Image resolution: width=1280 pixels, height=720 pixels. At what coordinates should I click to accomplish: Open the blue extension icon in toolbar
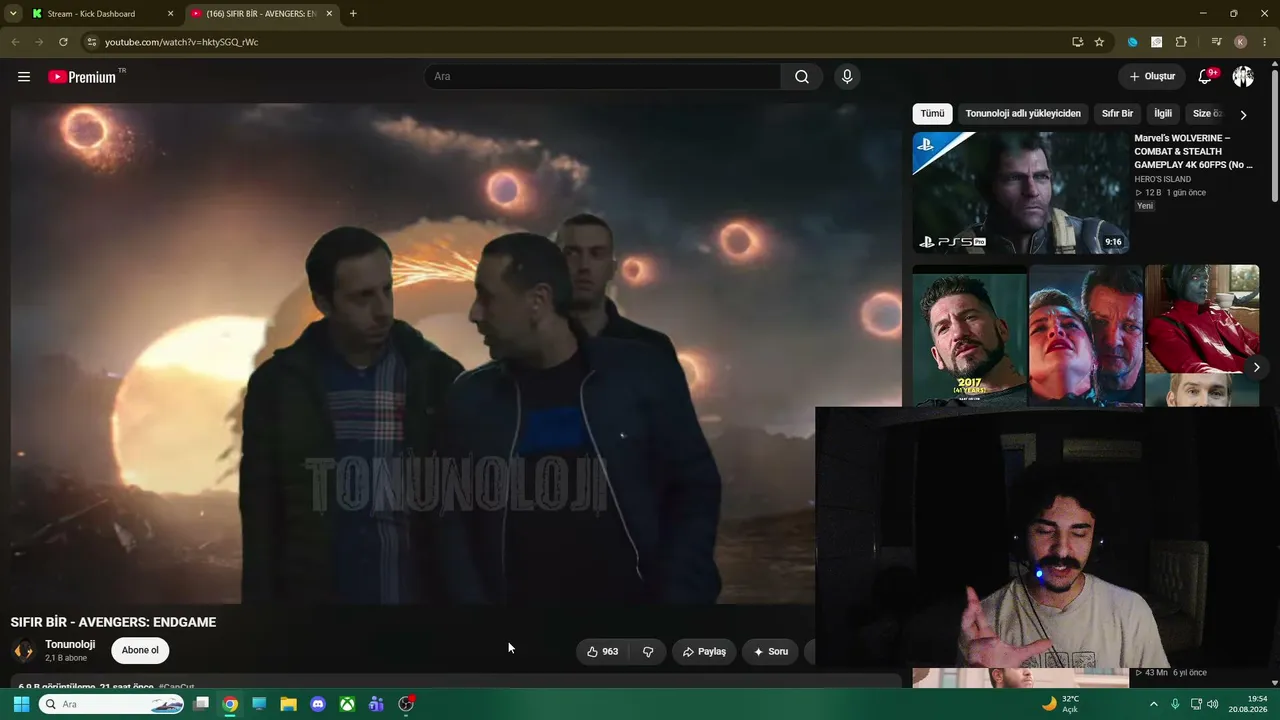1133,42
